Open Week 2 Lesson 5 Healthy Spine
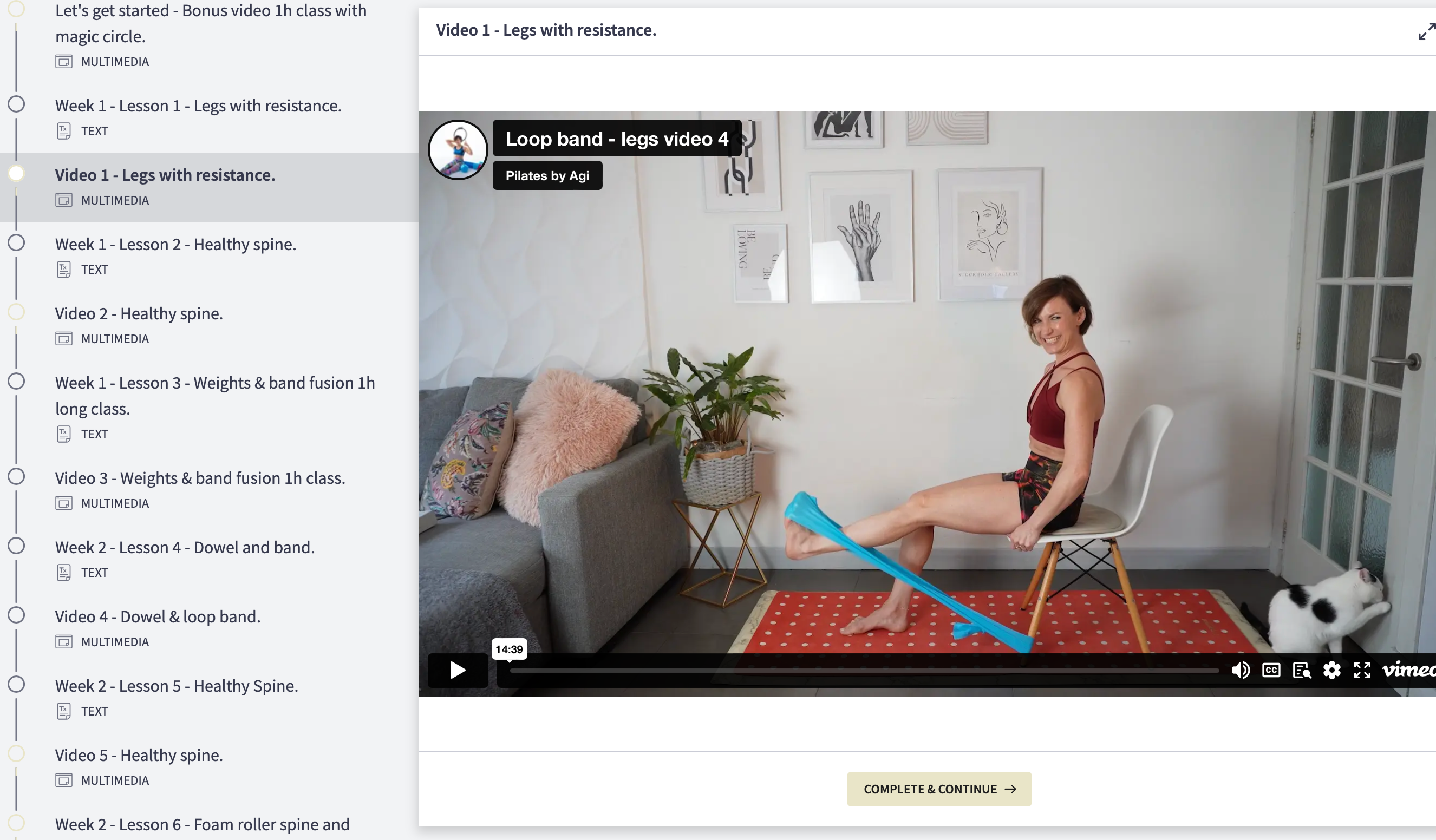1436x840 pixels. pos(176,686)
